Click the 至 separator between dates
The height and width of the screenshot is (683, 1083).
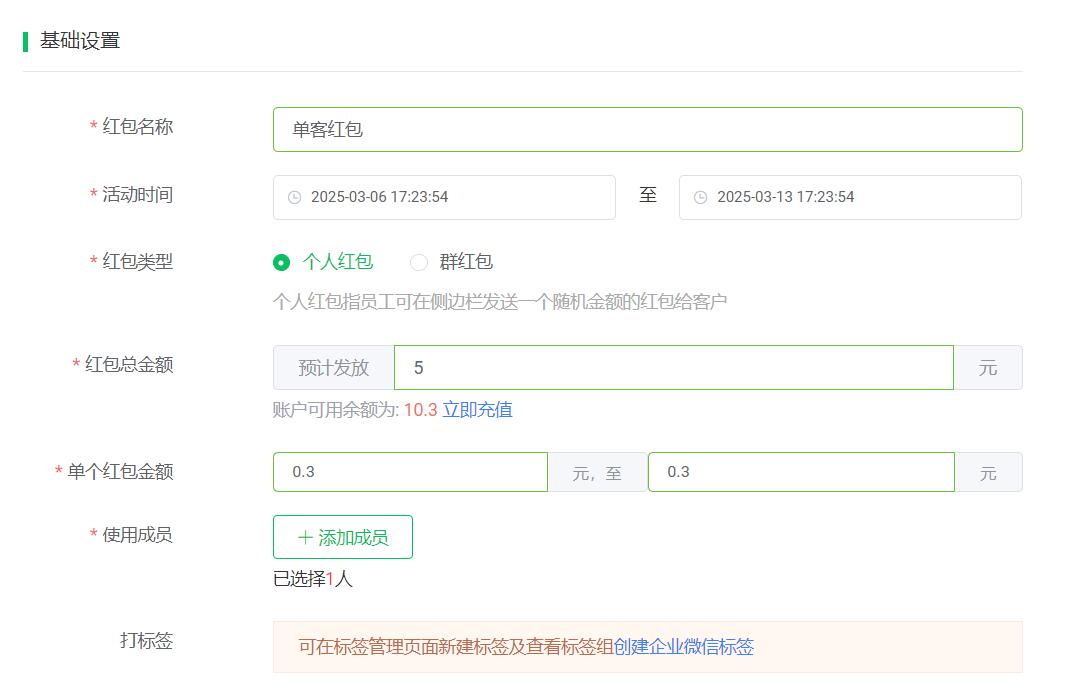tap(648, 195)
